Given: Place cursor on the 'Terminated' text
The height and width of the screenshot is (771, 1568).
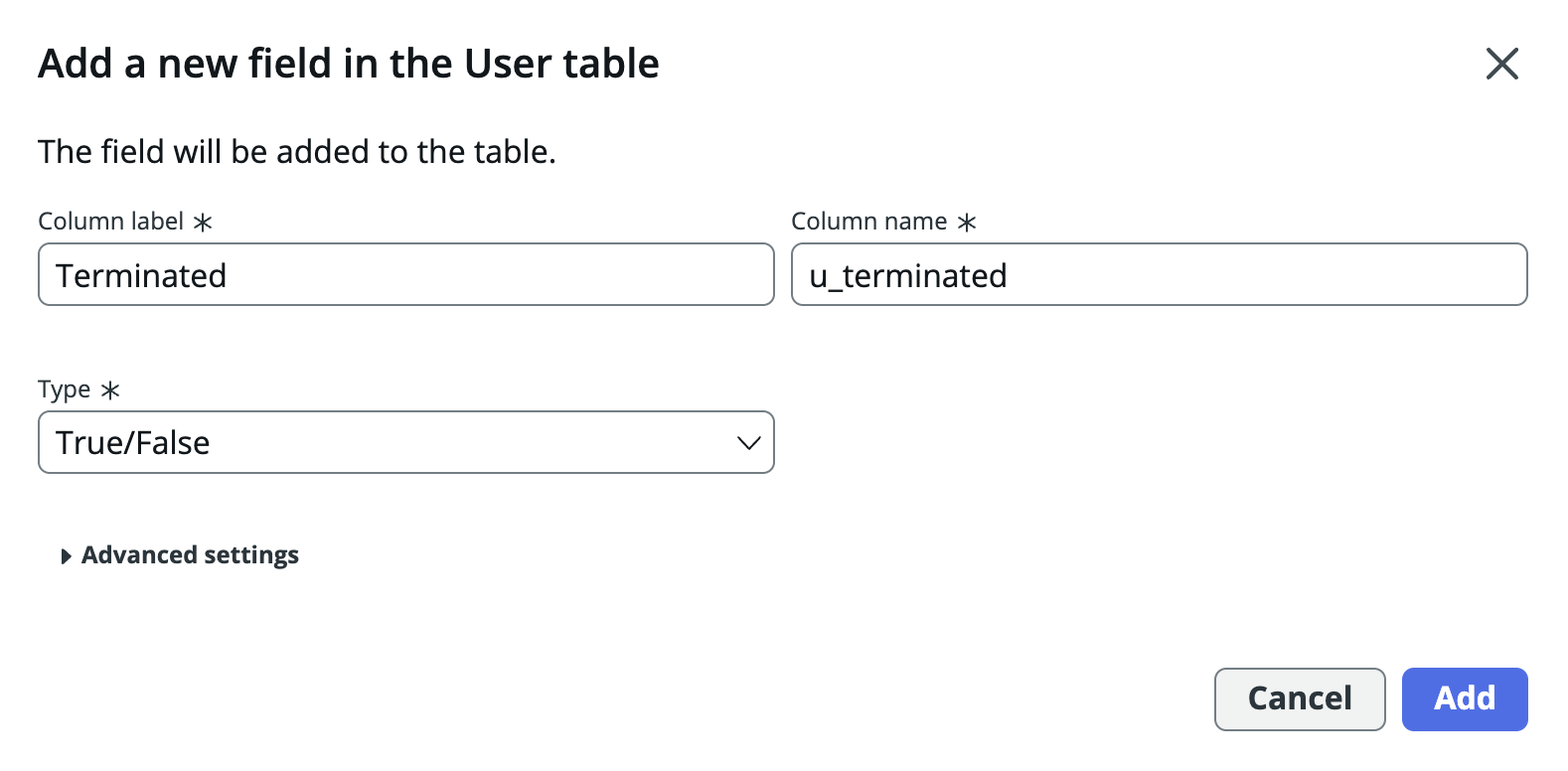Looking at the screenshot, I should [x=141, y=275].
